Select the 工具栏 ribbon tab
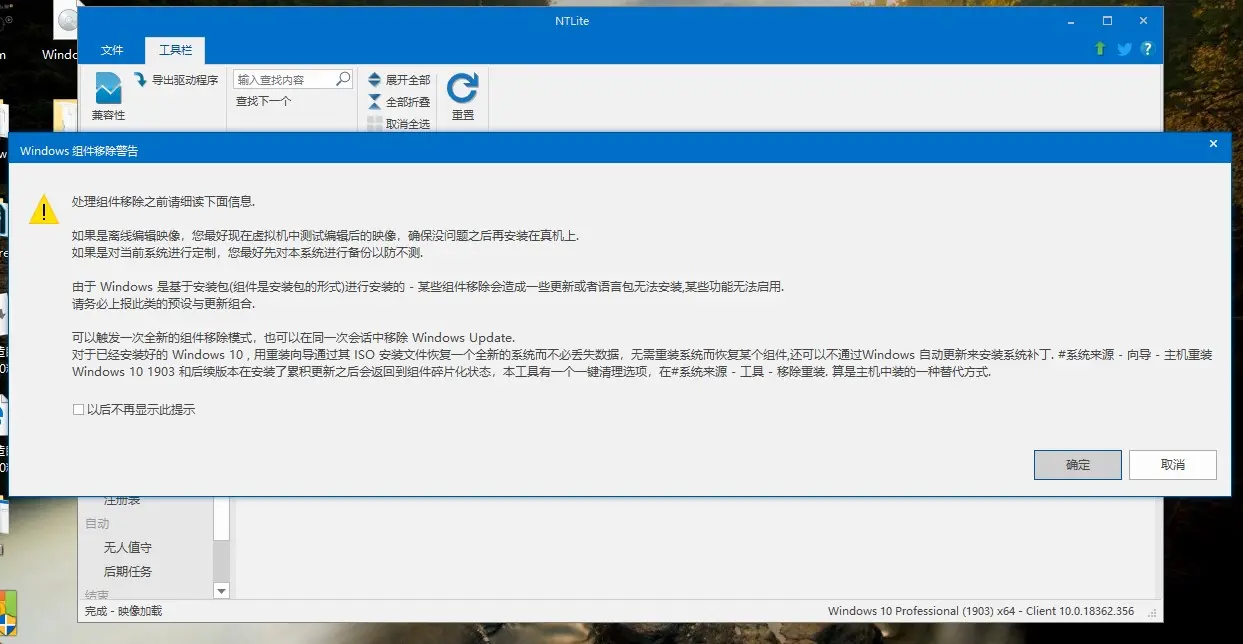Screen dimensions: 1243x644 pyautogui.click(x=175, y=50)
